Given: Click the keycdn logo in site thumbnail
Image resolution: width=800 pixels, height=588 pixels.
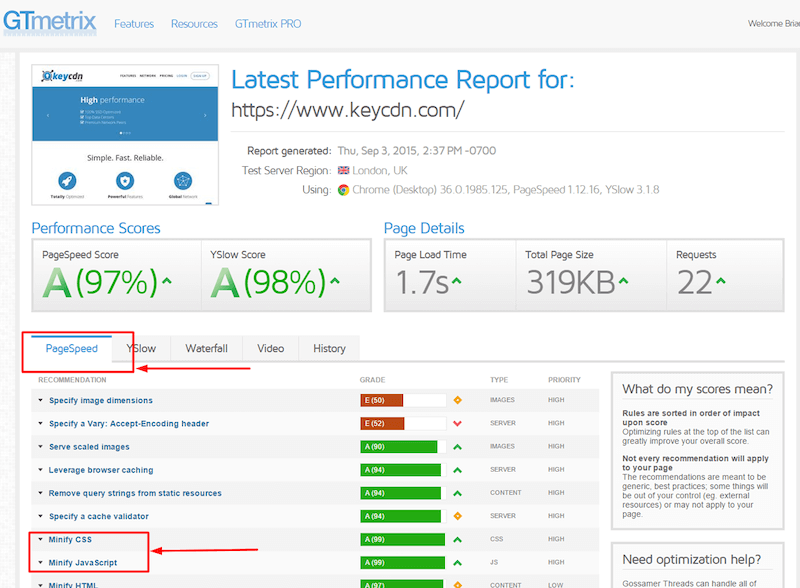Looking at the screenshot, I should coord(62,76).
